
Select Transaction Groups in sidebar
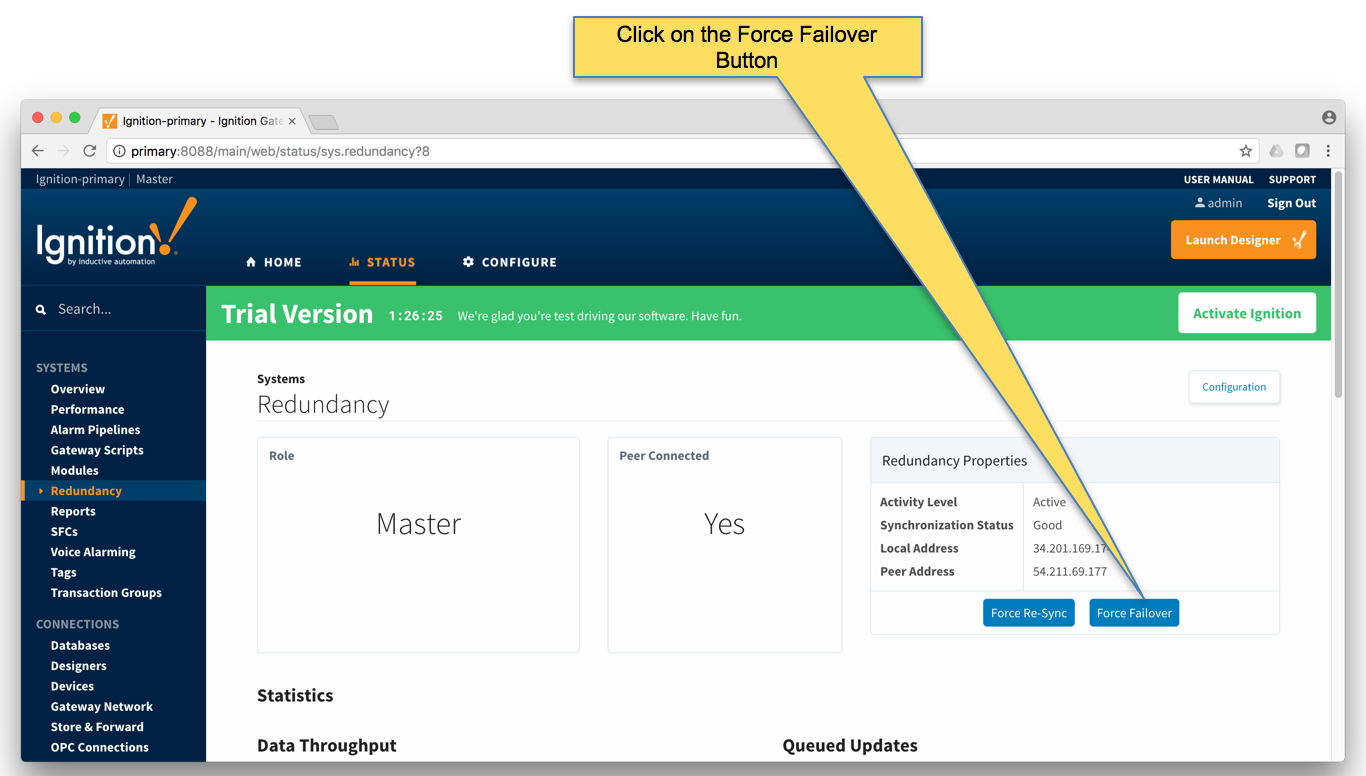click(106, 593)
